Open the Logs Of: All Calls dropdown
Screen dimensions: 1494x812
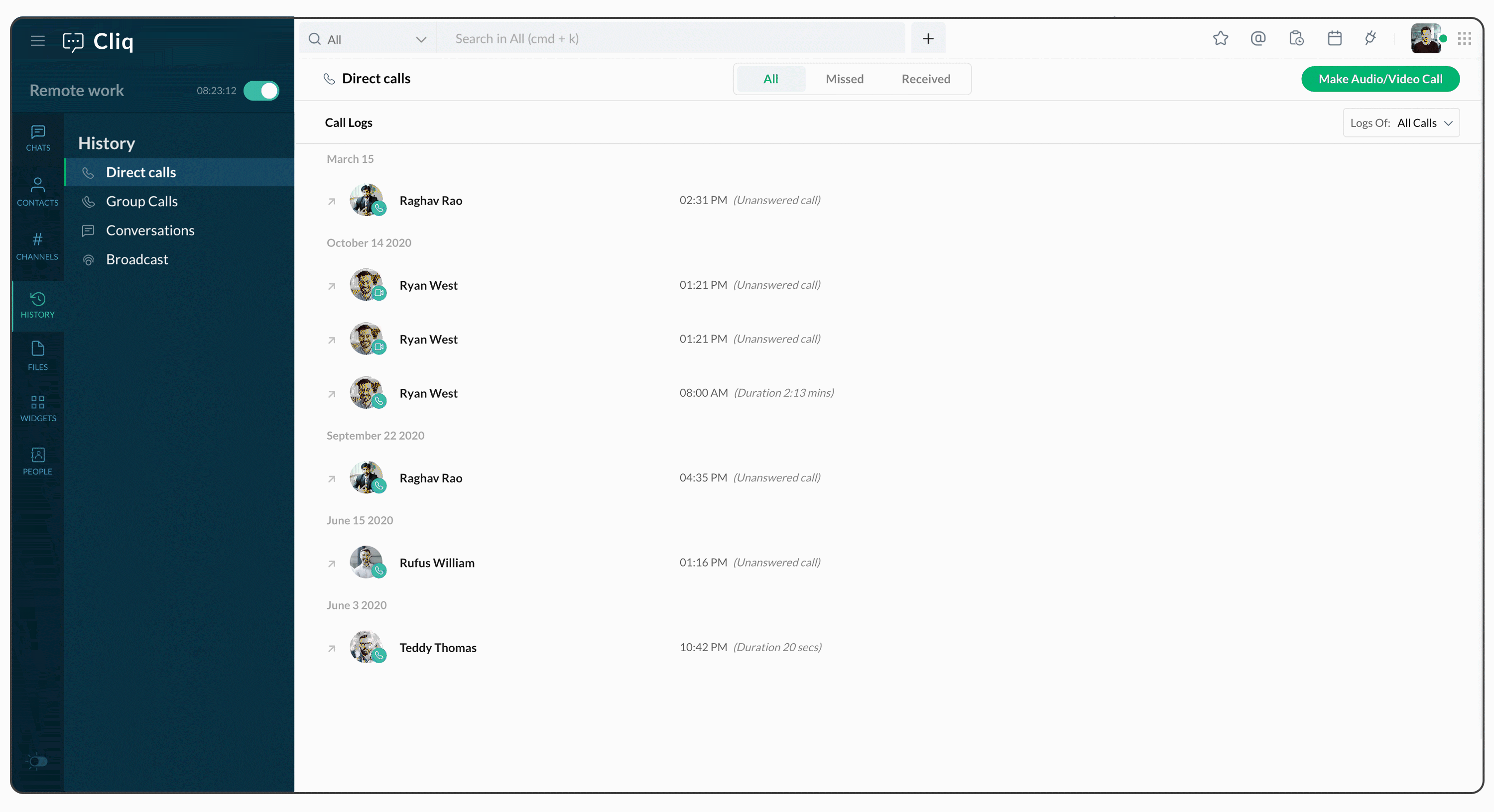point(1401,122)
